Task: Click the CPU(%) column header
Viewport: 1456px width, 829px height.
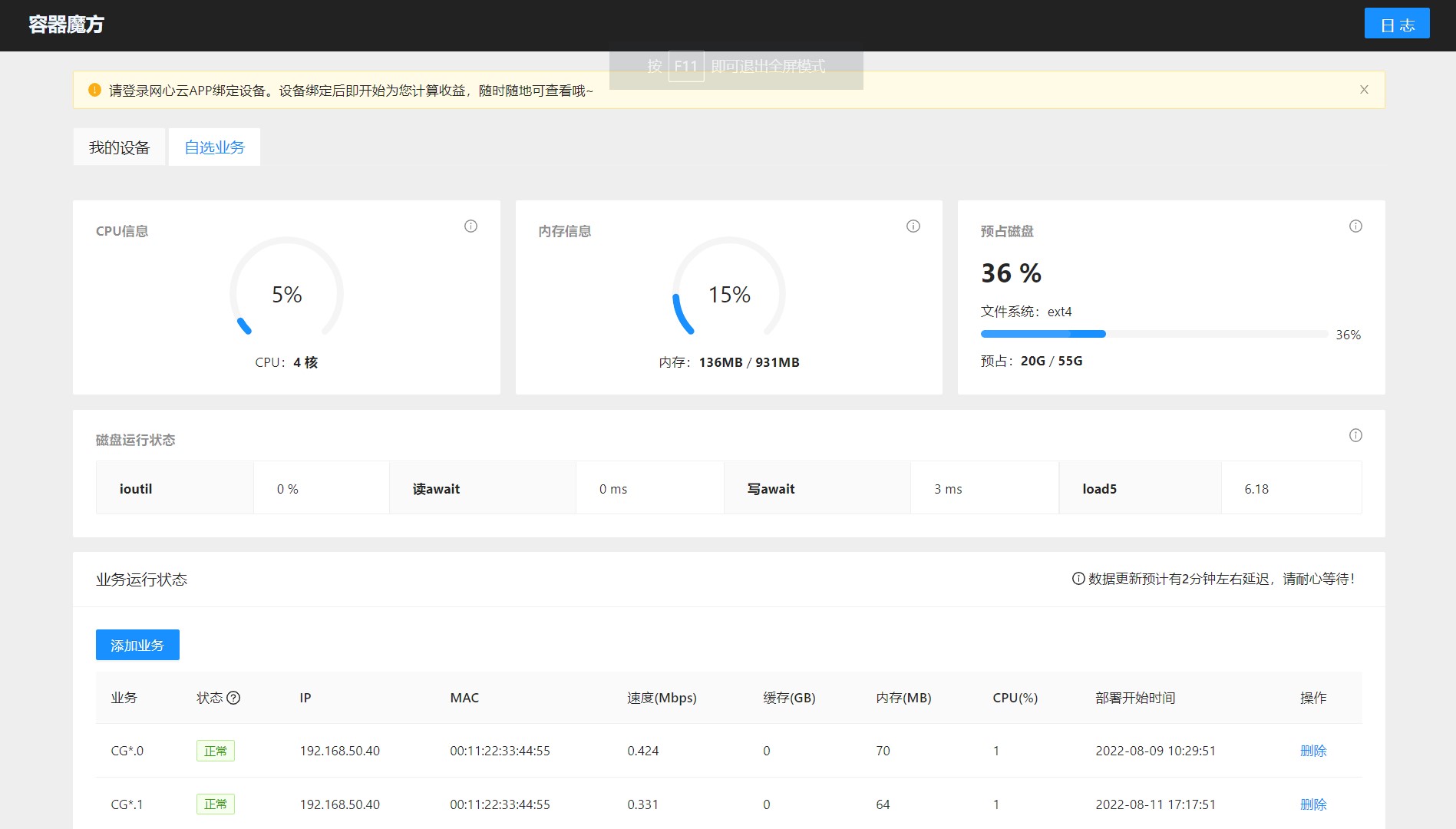Action: [x=1015, y=698]
